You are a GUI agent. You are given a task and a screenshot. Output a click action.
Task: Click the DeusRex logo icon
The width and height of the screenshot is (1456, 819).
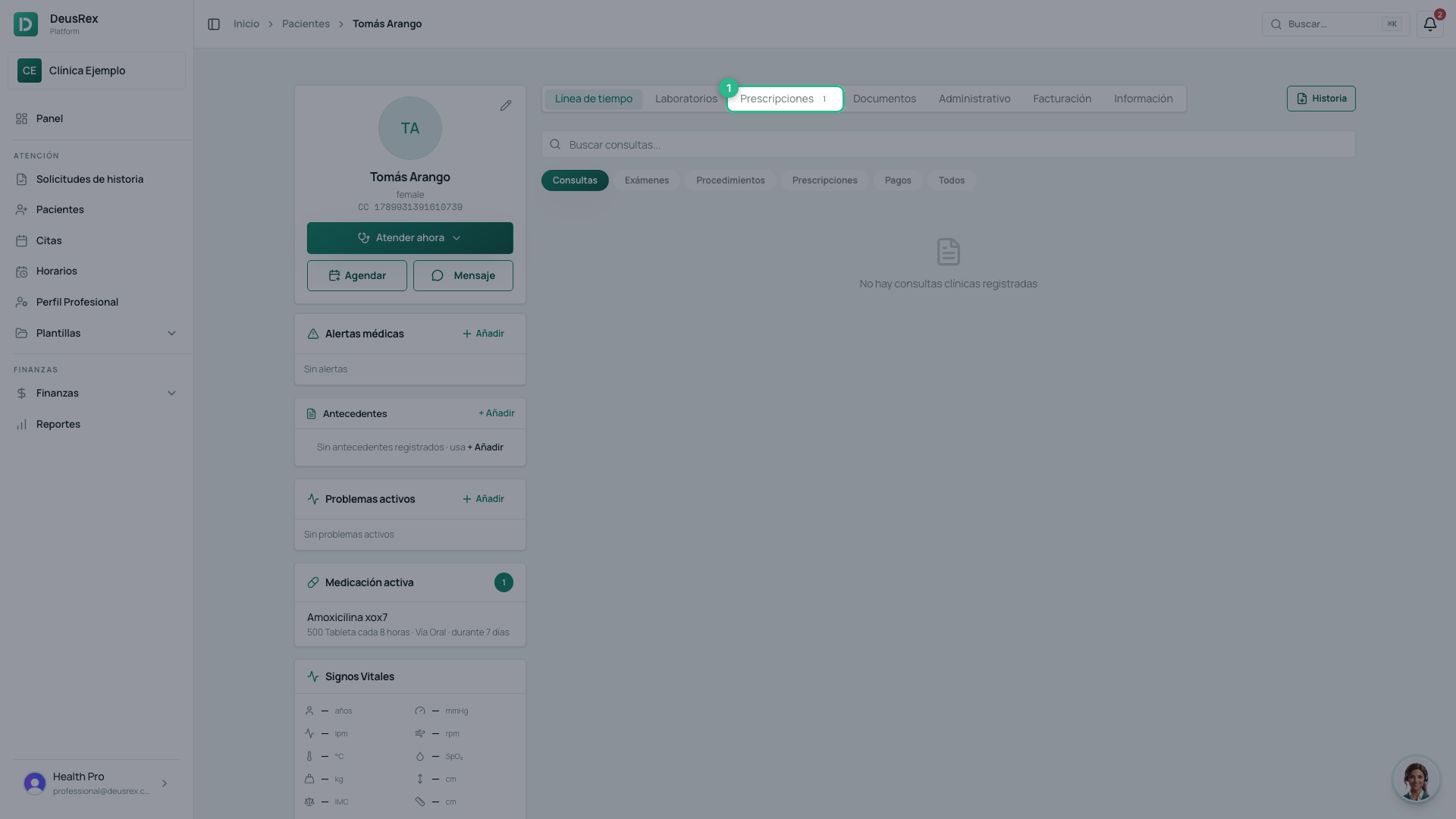click(x=26, y=24)
